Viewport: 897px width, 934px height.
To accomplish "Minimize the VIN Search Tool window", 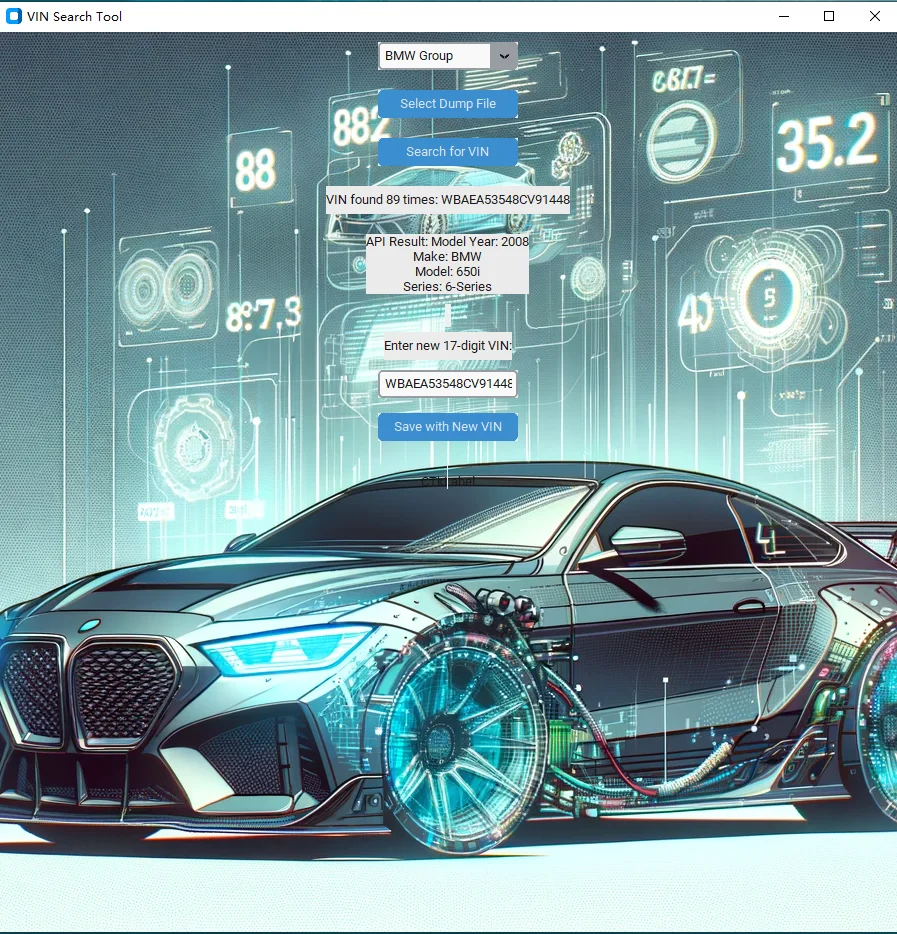I will (x=784, y=16).
